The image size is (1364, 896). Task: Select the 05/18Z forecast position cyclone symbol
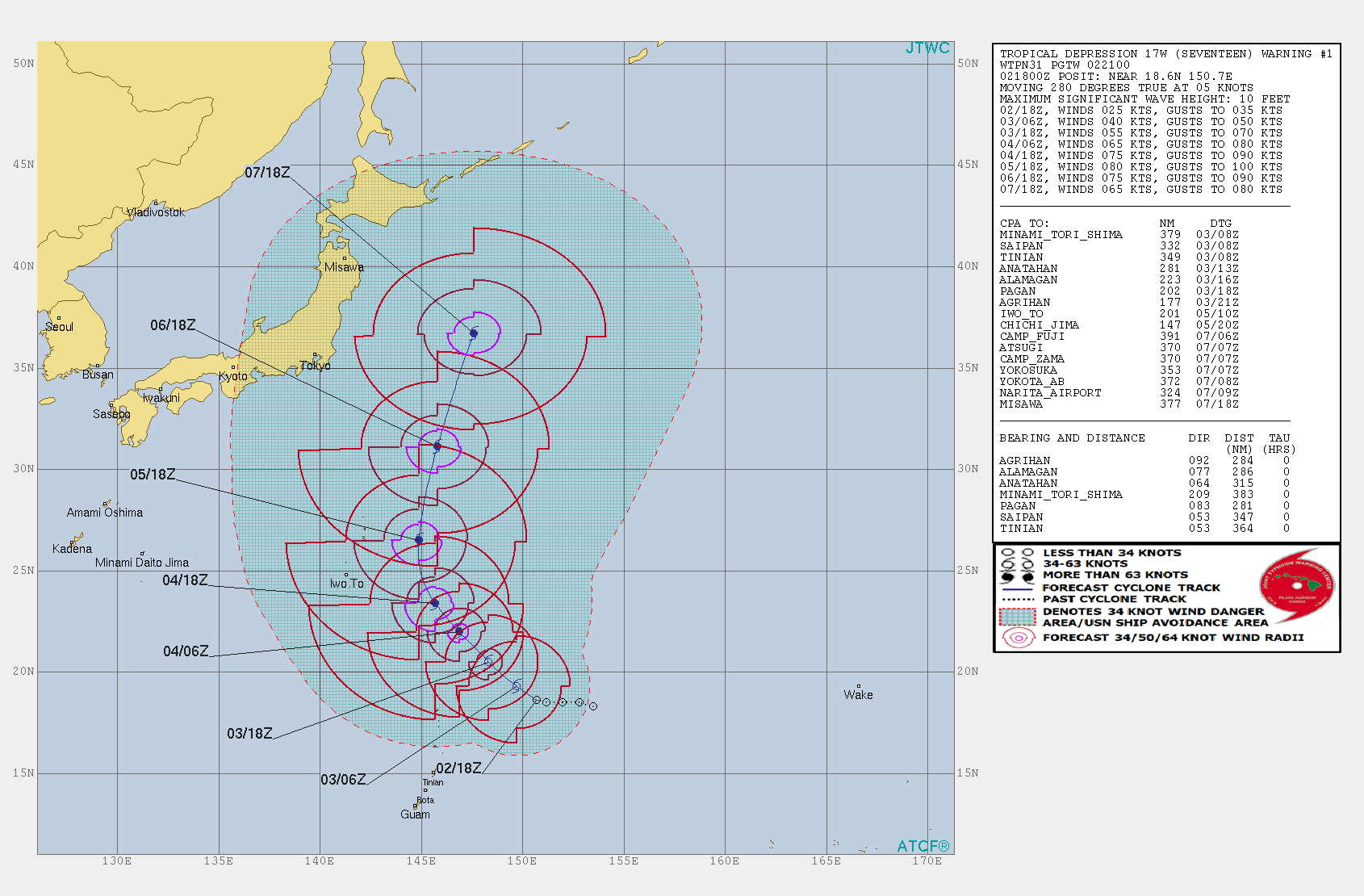[419, 539]
